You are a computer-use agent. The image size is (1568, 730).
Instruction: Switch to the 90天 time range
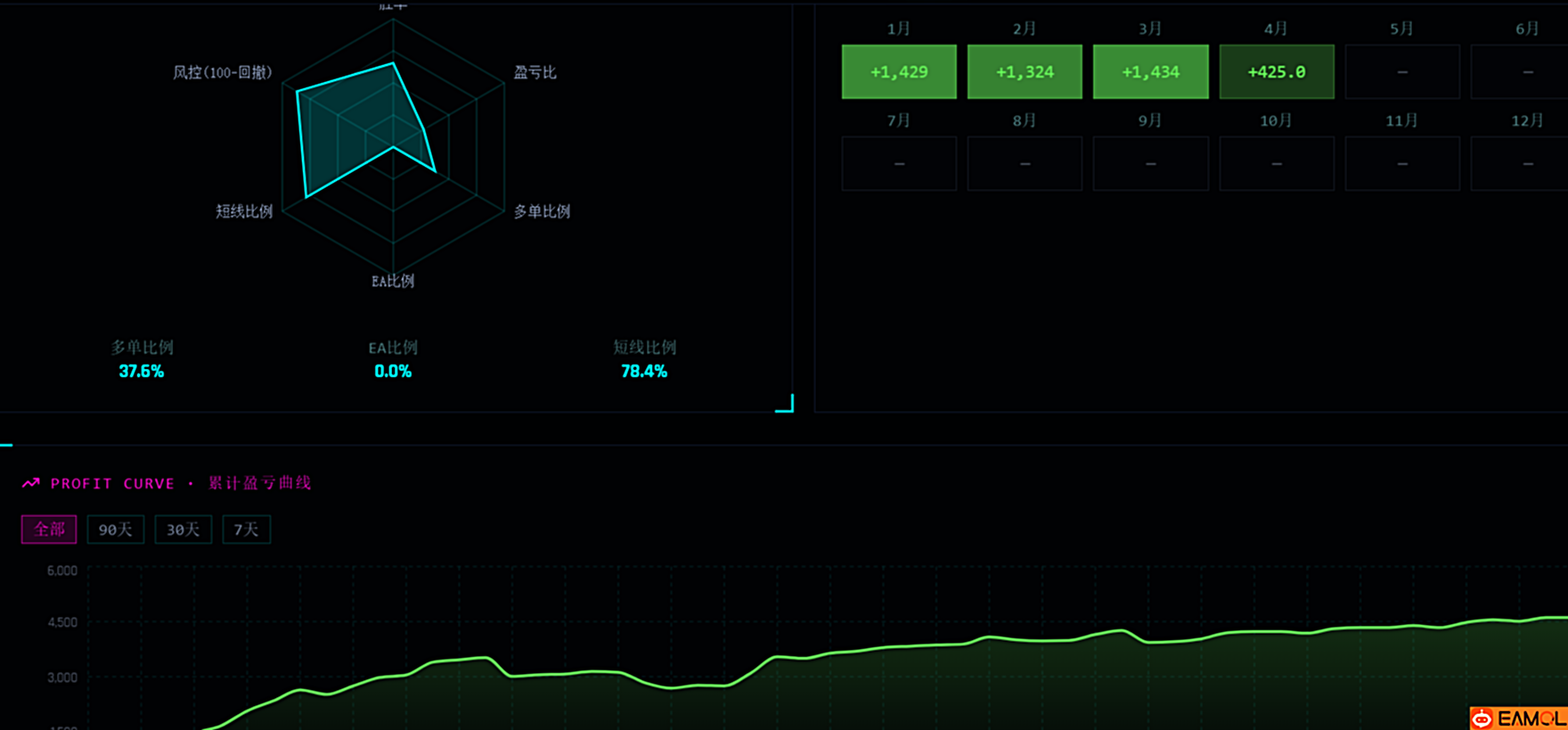pos(115,529)
